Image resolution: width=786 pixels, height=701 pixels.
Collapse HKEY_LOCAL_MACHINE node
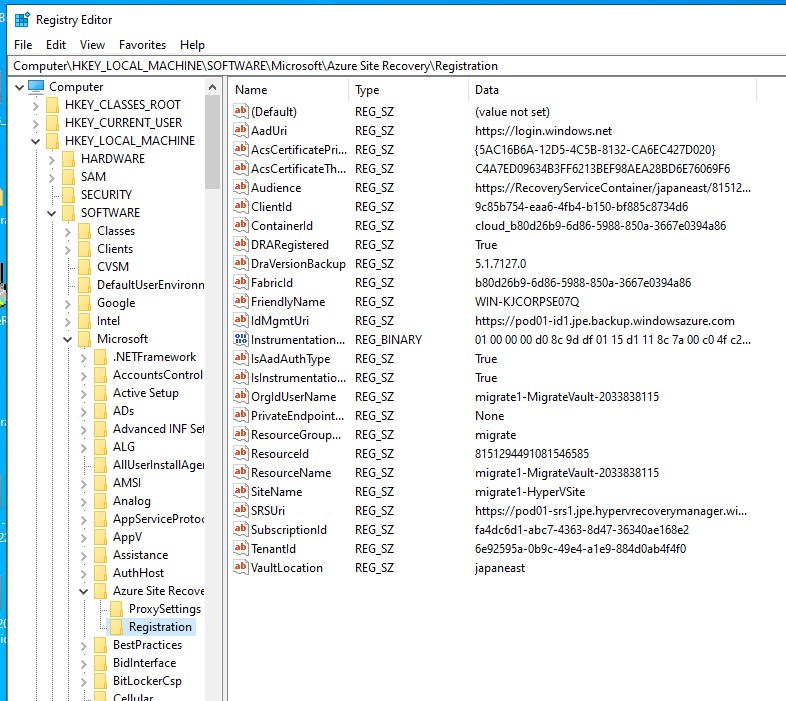pos(36,141)
